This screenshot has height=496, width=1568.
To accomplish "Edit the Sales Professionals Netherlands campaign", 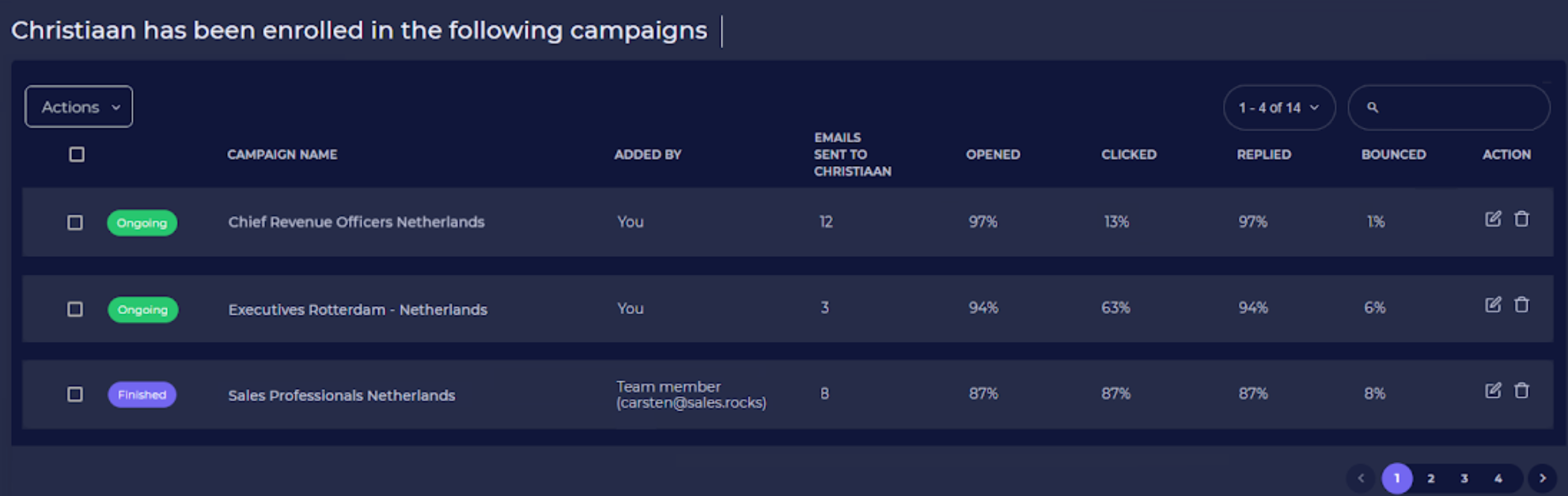I will (x=1492, y=391).
